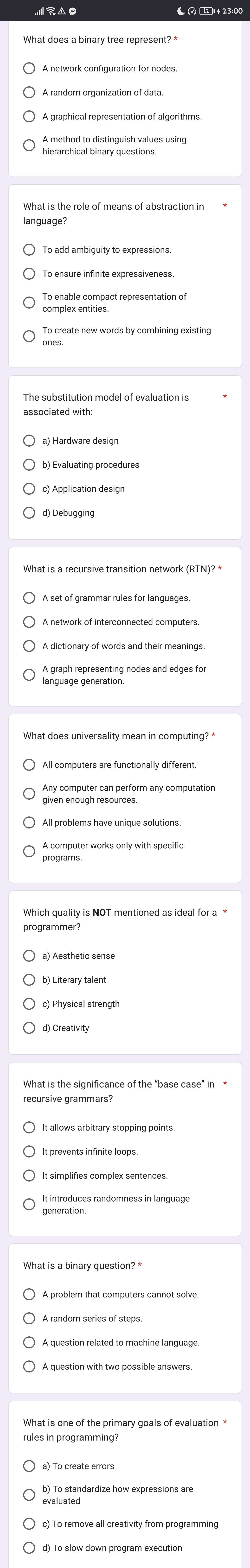Select "A random series of steps"
250x1568 pixels.
[x=29, y=1318]
